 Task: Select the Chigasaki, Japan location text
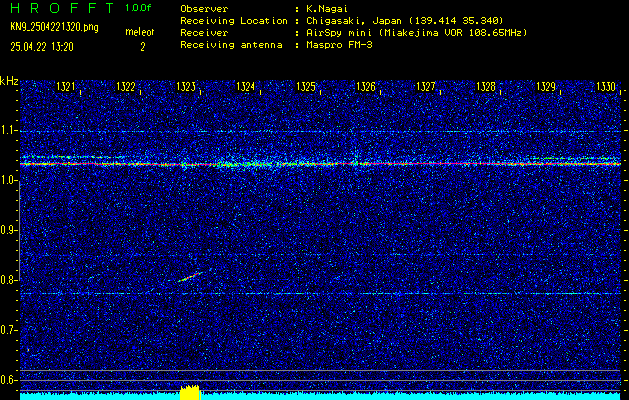405,21
